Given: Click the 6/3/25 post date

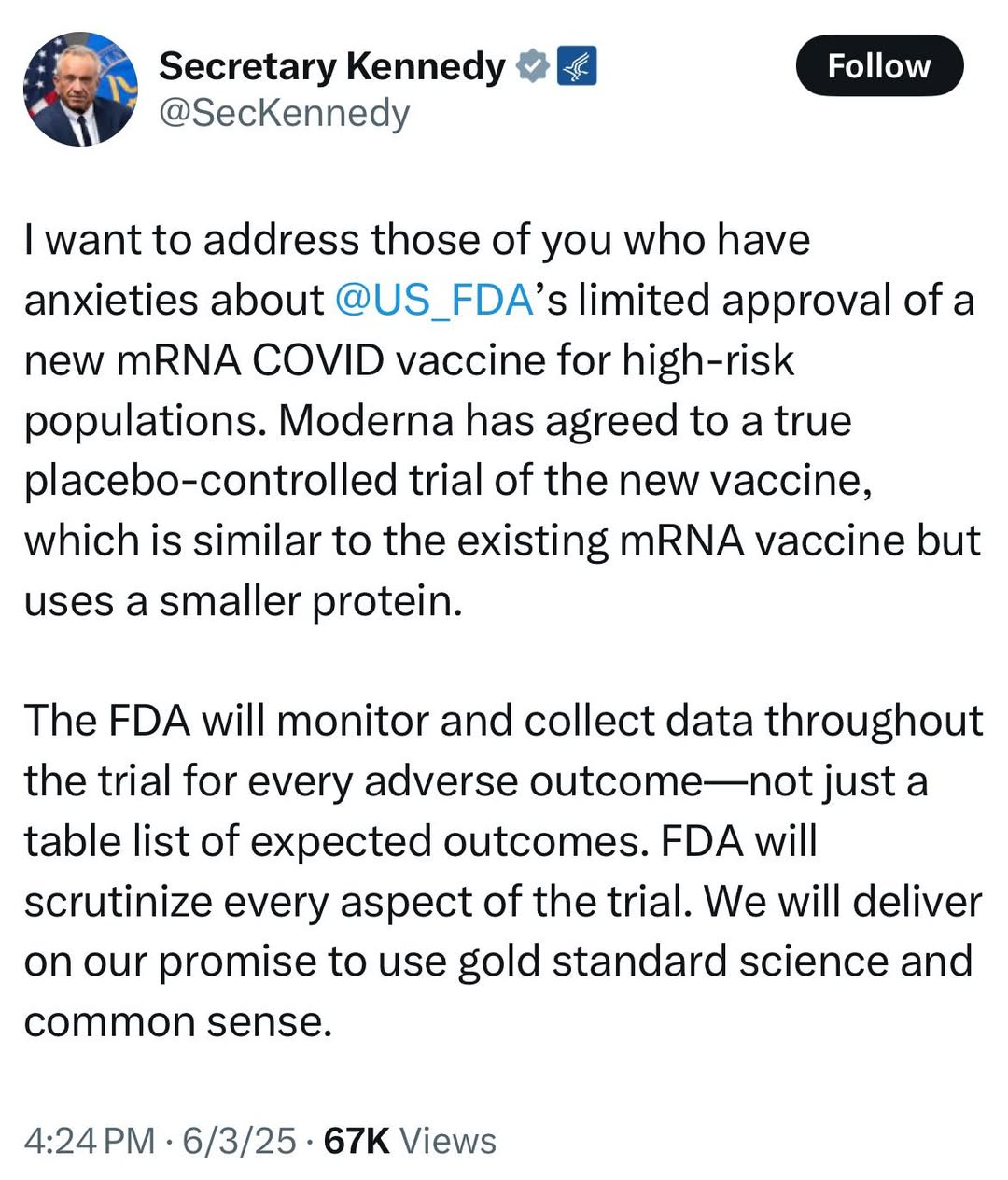Looking at the screenshot, I should click(x=239, y=1141).
